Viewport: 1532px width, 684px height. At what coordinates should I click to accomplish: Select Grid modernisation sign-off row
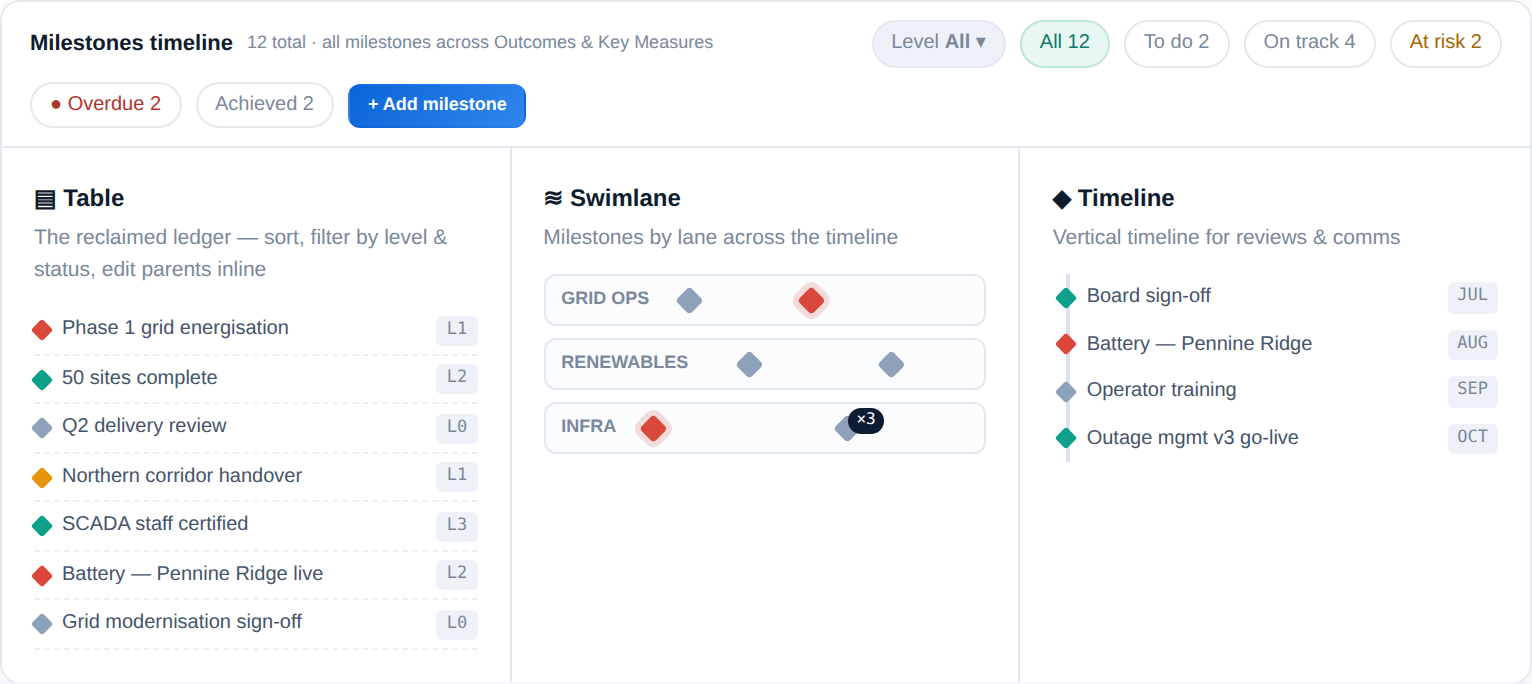256,623
